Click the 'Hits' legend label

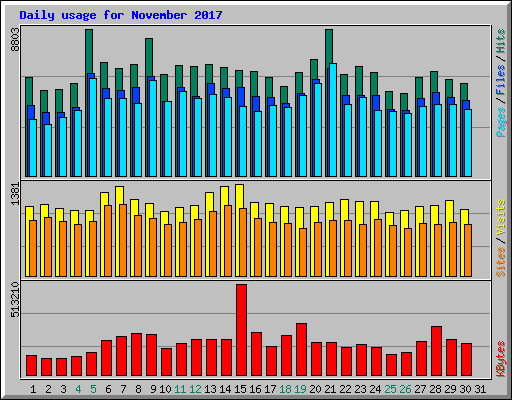pyautogui.click(x=501, y=42)
